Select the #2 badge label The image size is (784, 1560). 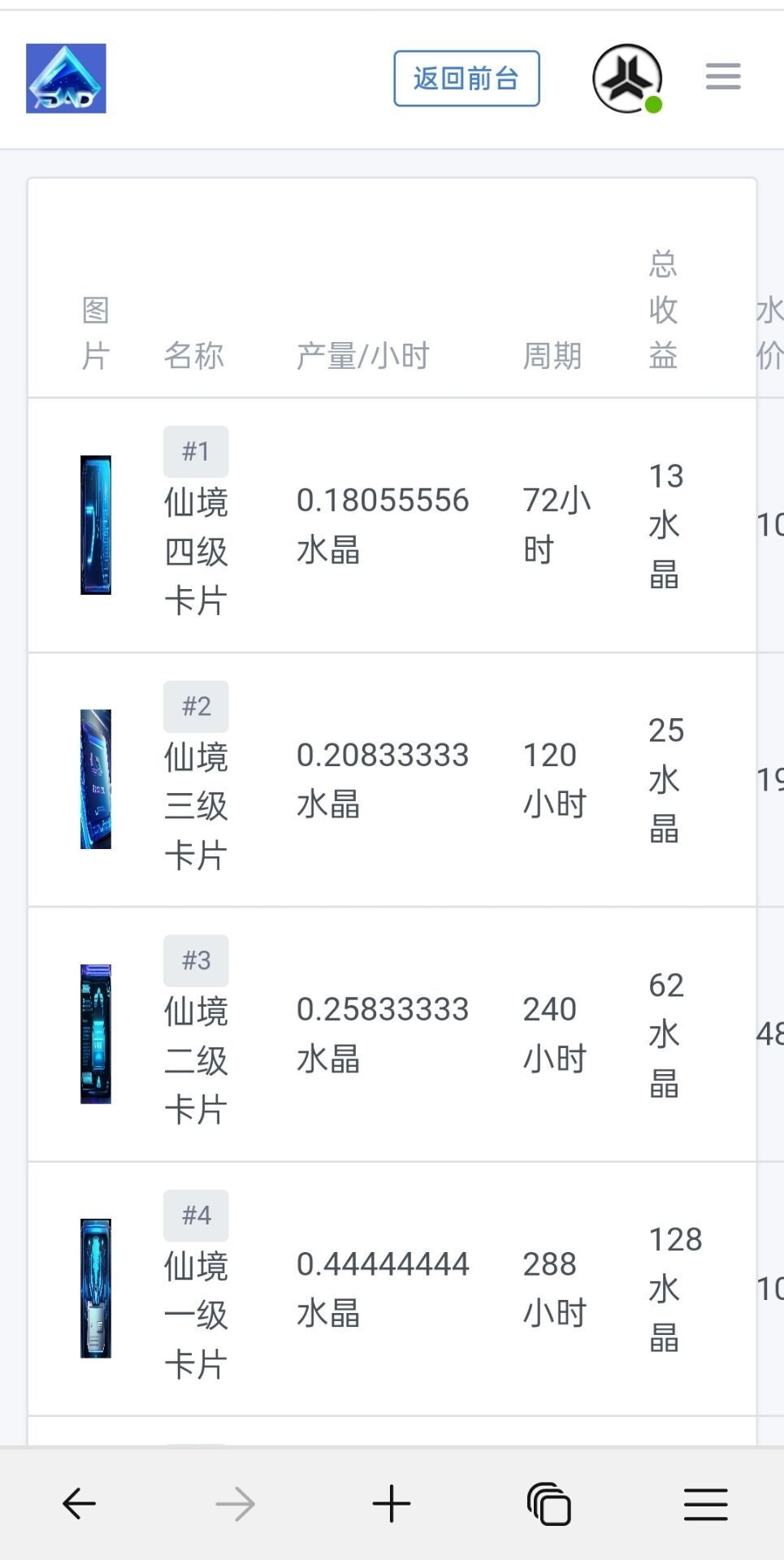point(196,706)
